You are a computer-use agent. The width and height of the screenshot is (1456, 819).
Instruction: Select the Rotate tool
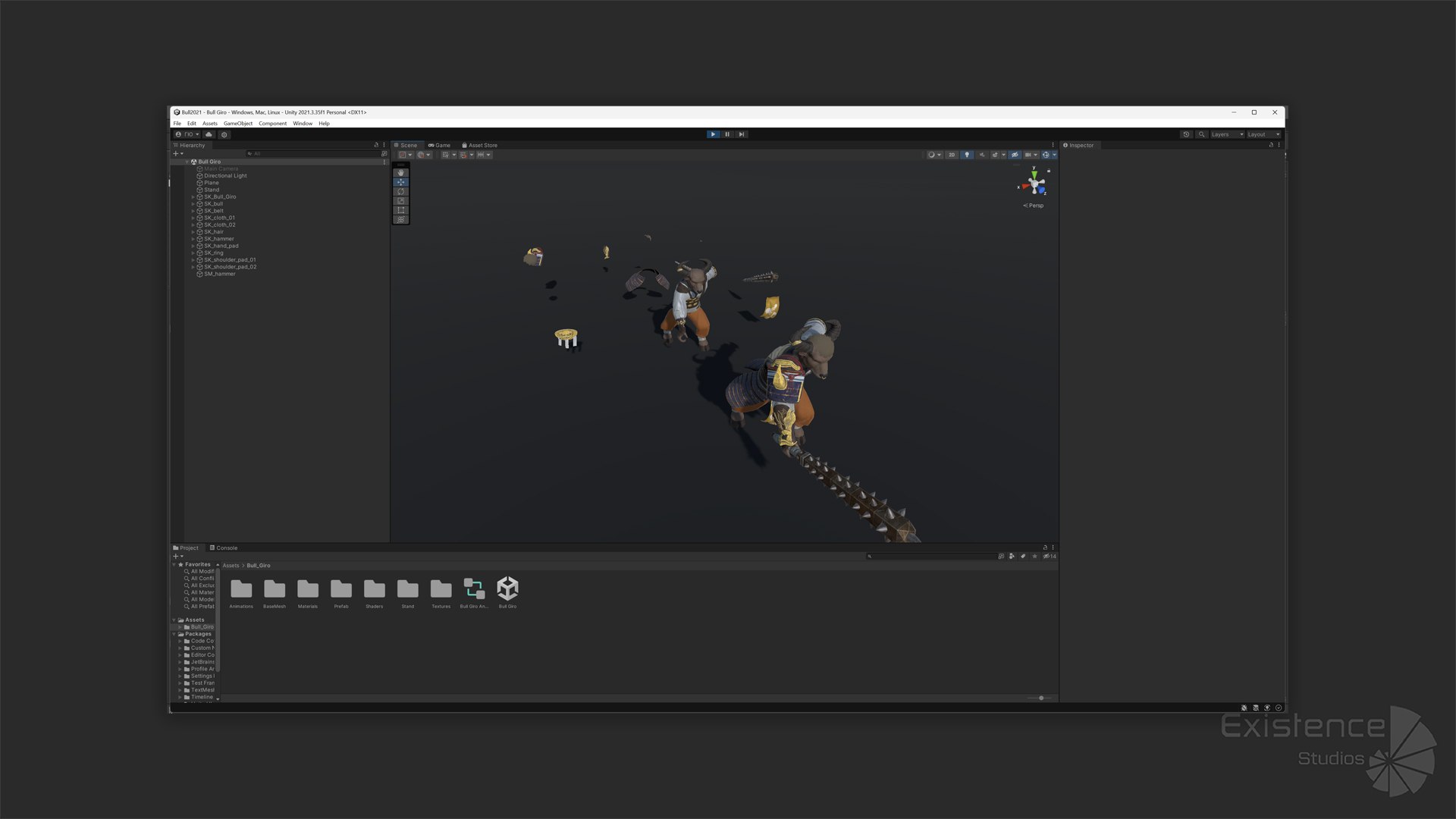coord(400,192)
